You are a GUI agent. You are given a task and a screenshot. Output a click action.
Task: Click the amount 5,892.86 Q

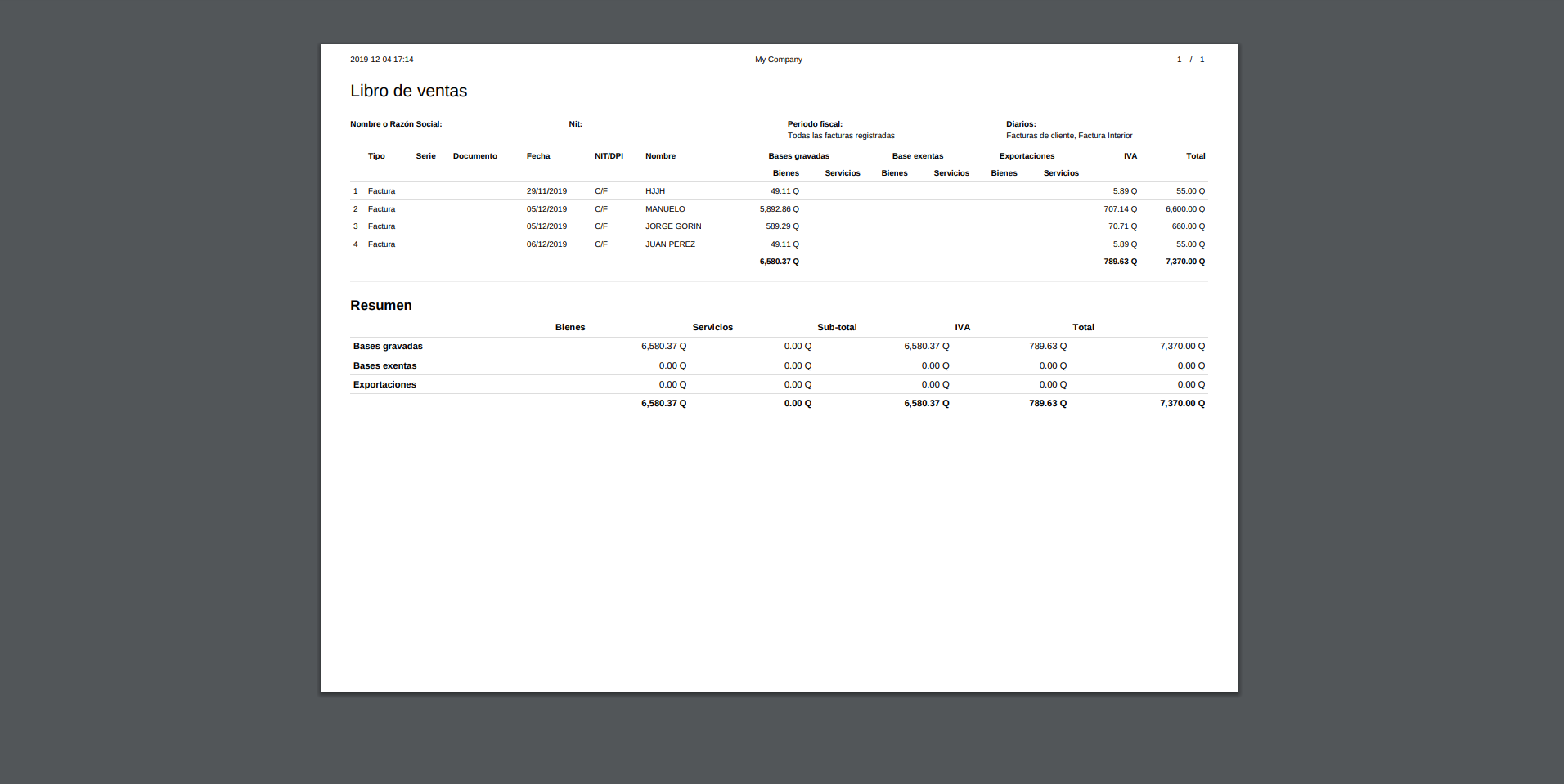(780, 209)
